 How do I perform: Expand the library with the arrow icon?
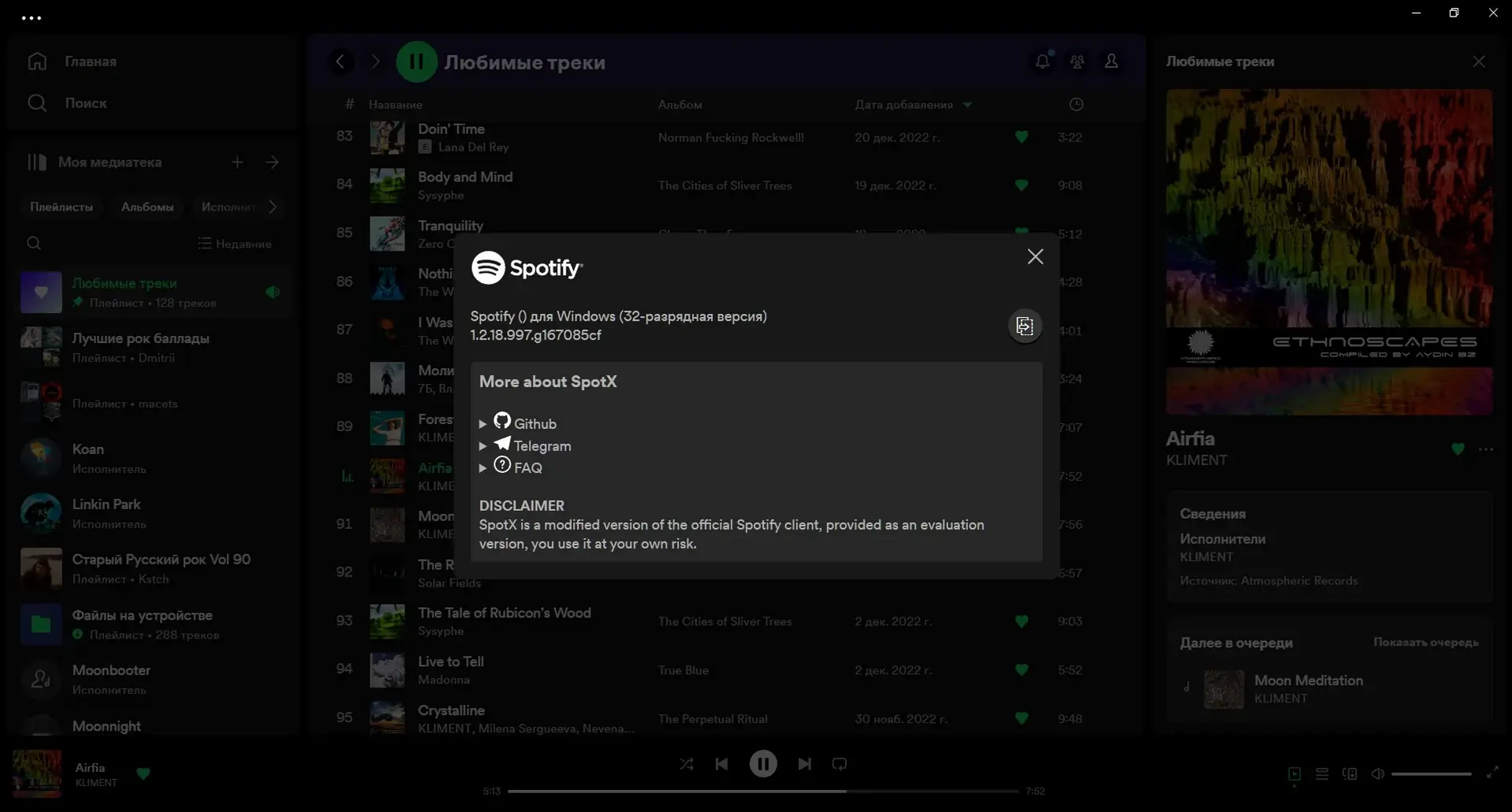click(x=272, y=162)
